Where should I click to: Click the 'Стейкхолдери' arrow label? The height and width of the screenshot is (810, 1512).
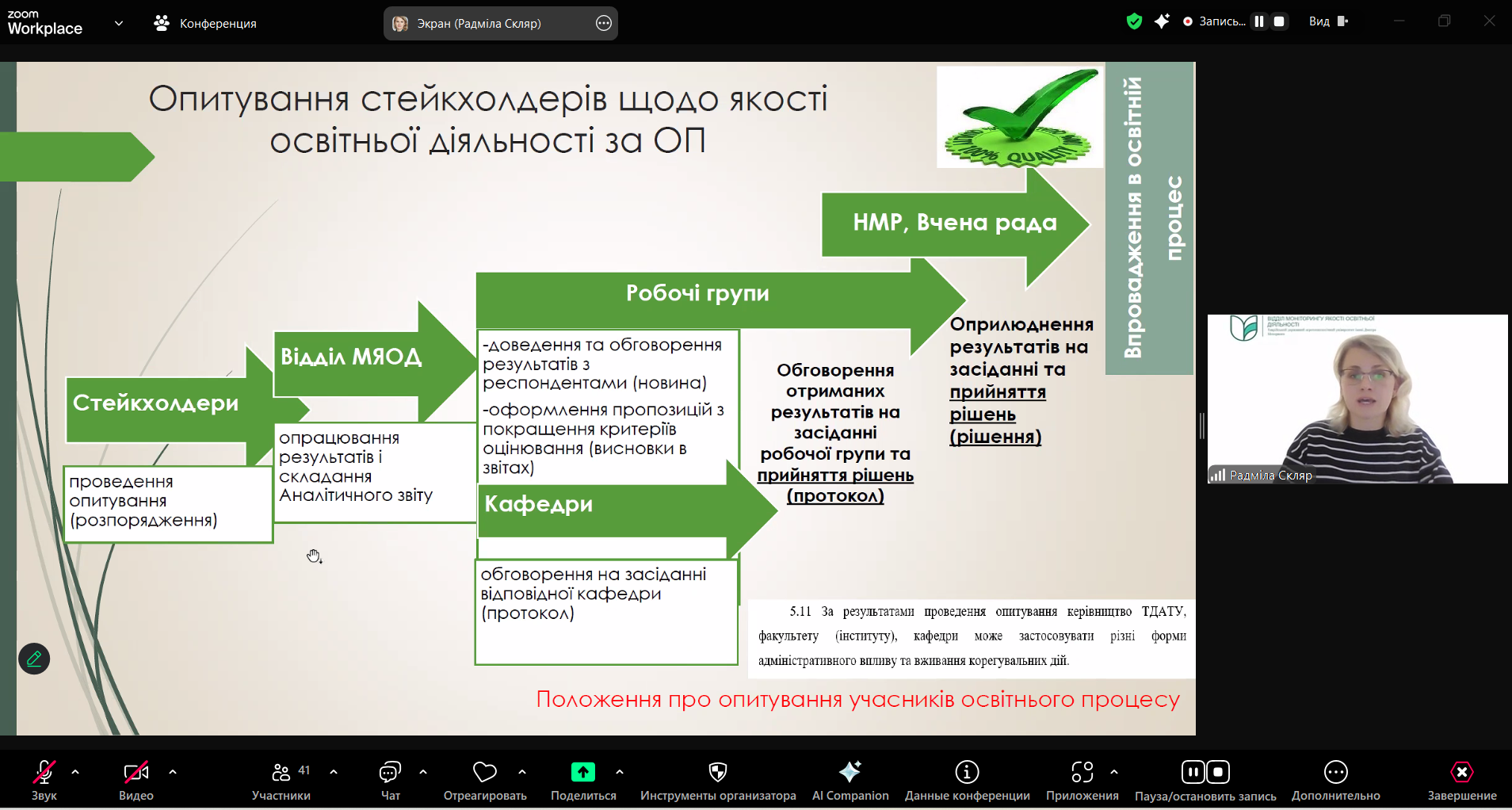[x=155, y=403]
